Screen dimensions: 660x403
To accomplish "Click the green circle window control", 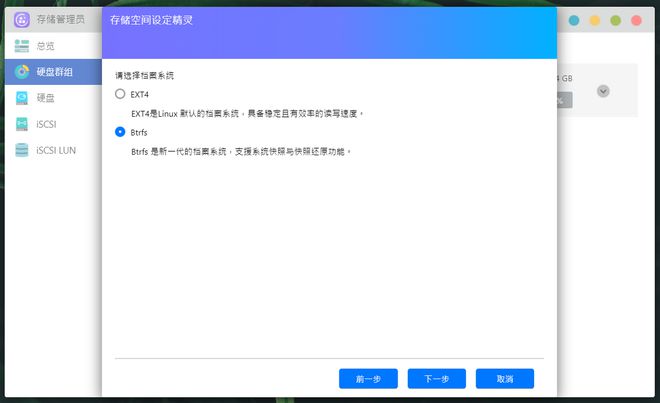I will tap(615, 20).
